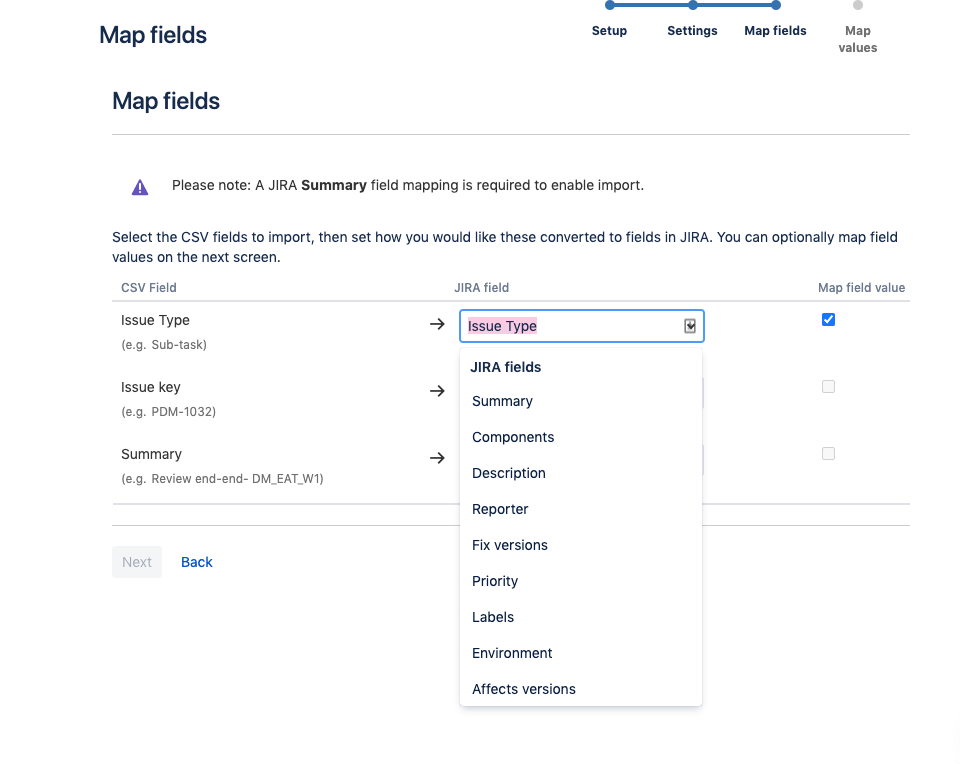Select Summary from JIRA fields list

[x=580, y=402]
